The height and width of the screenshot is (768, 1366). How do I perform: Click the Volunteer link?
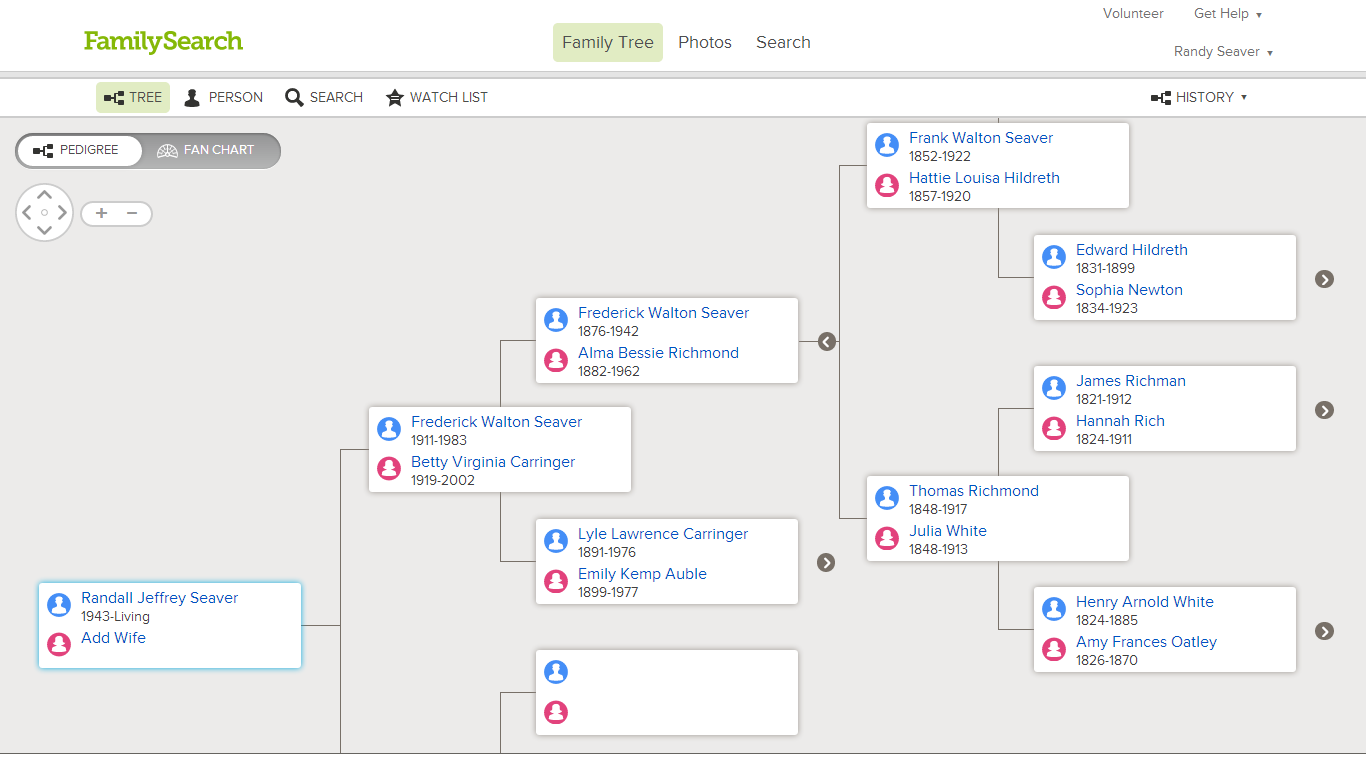(x=1133, y=14)
